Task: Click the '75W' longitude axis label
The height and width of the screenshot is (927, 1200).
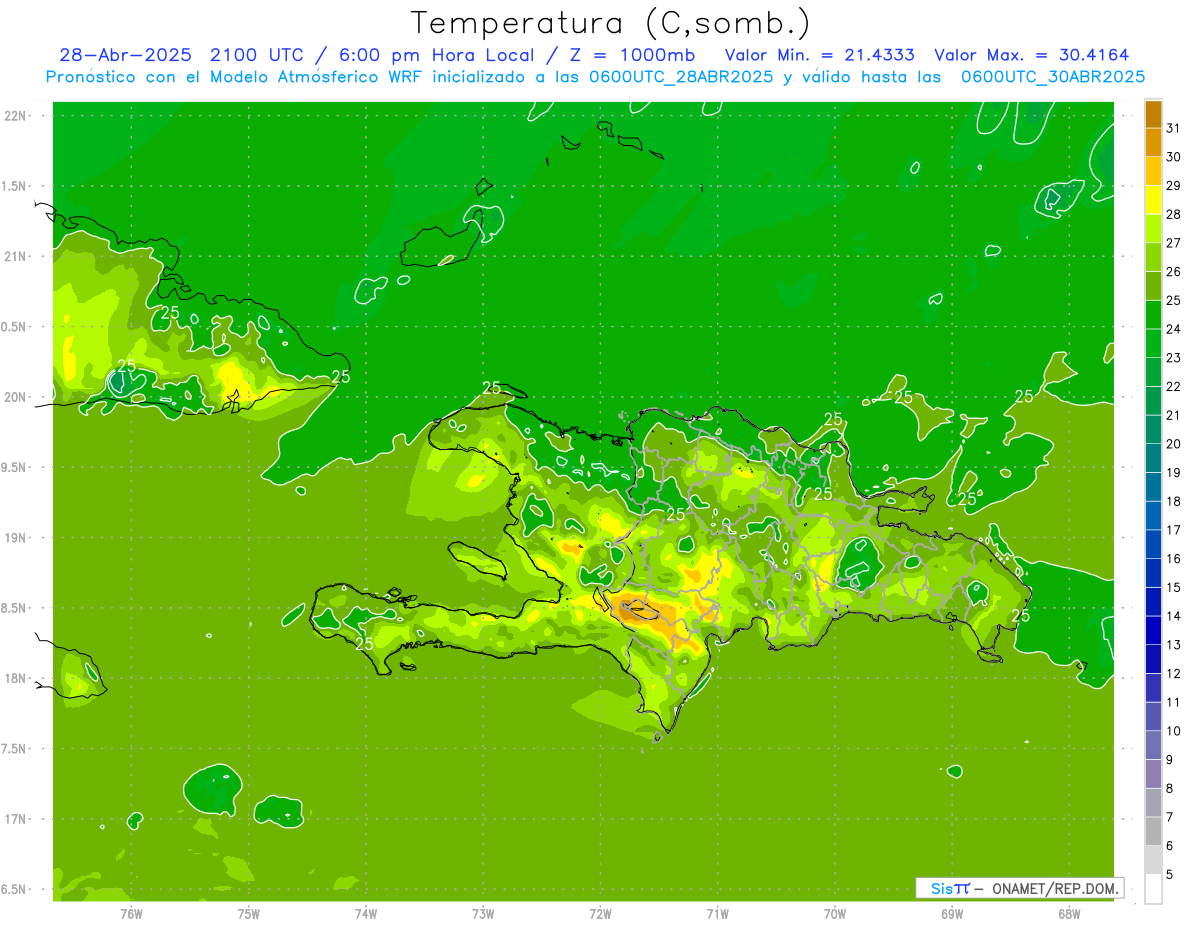Action: tap(249, 913)
